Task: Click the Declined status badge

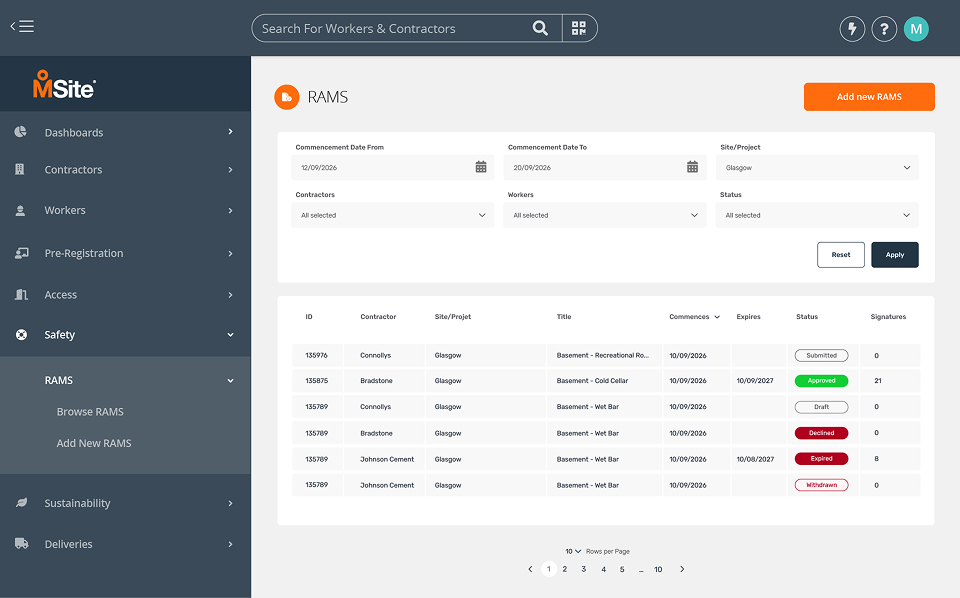Action: click(821, 433)
